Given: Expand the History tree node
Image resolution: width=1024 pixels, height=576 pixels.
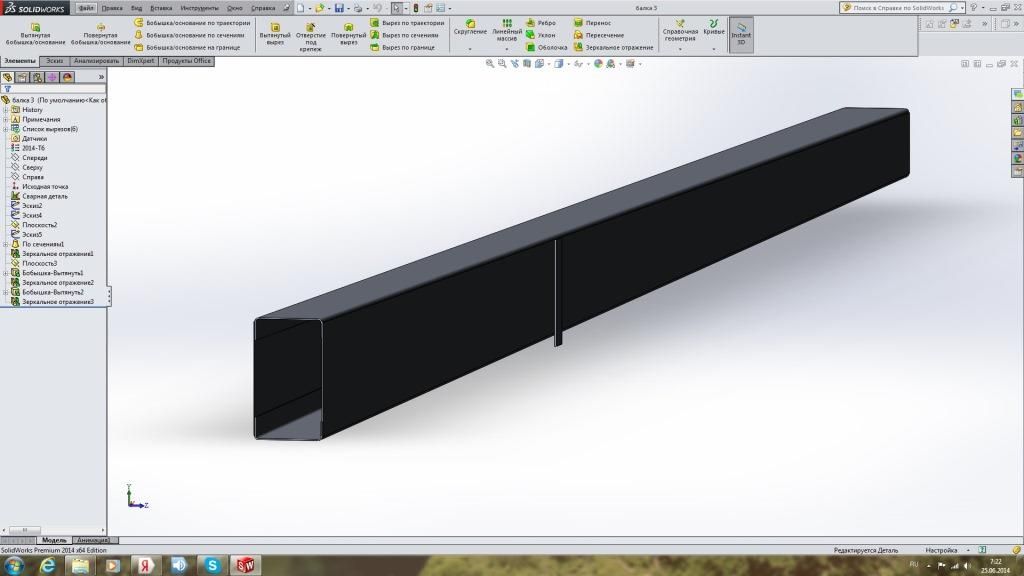Looking at the screenshot, I should tap(6, 110).
